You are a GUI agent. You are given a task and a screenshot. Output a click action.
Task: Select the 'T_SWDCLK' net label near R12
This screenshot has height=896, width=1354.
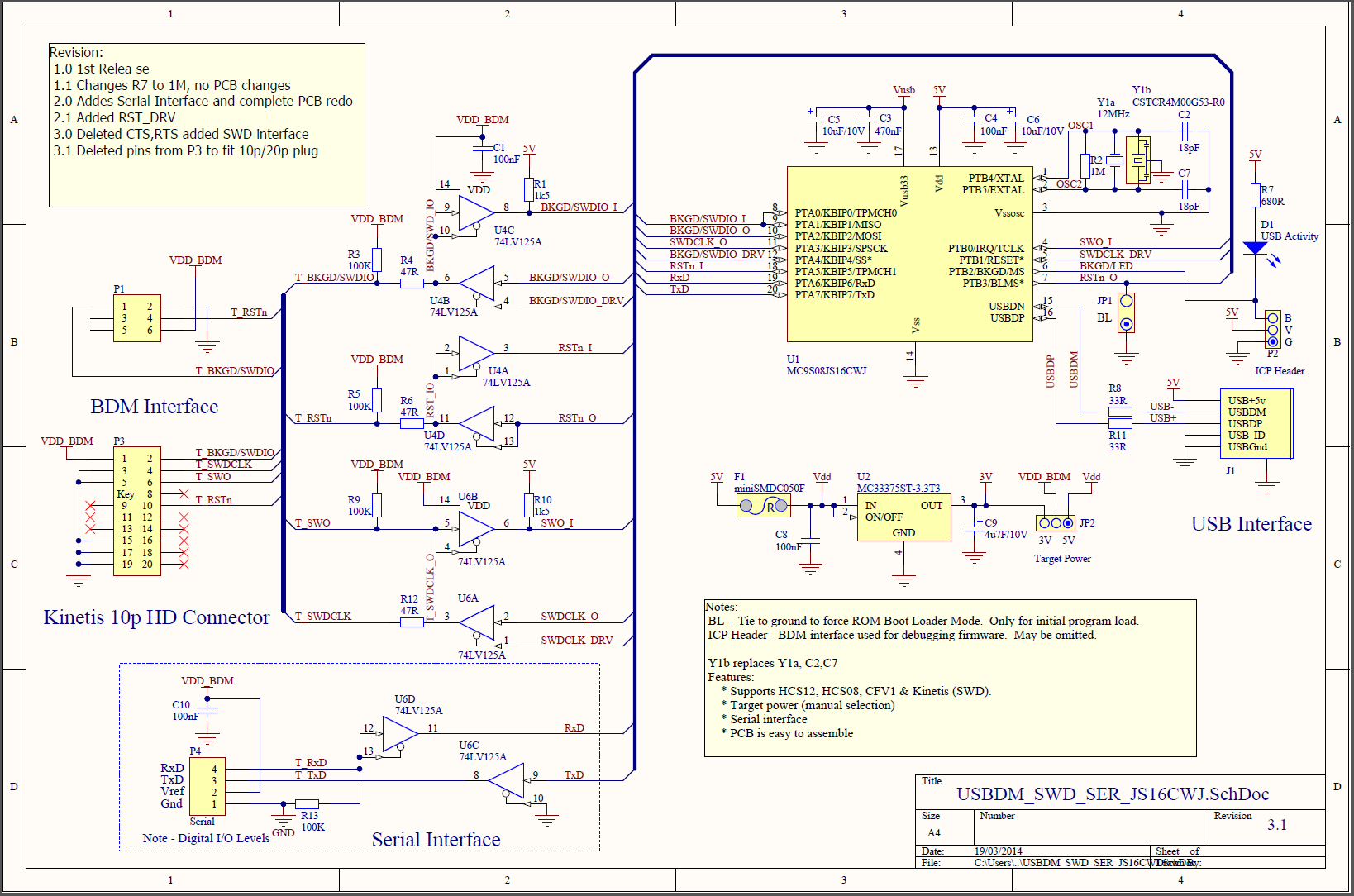[x=323, y=617]
